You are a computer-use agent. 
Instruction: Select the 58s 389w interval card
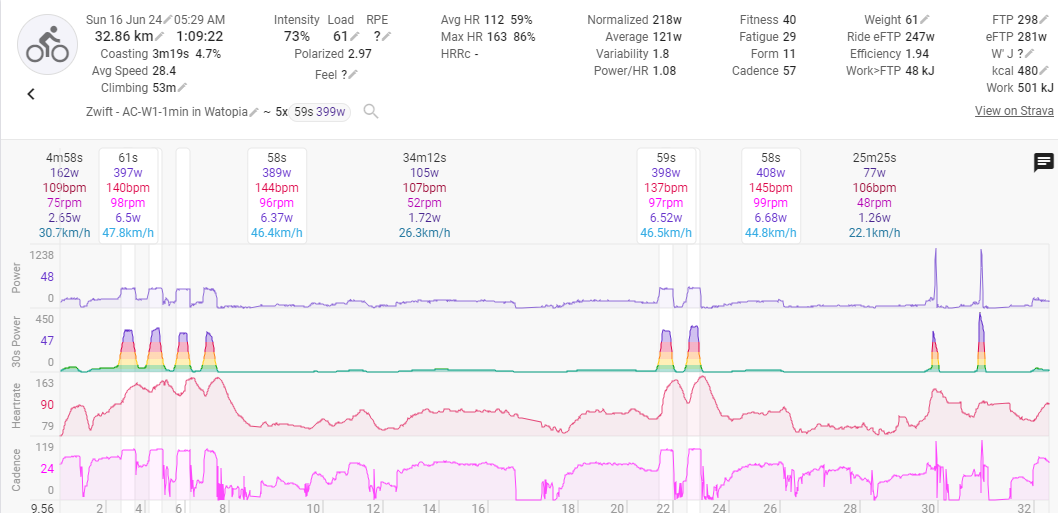(277, 195)
